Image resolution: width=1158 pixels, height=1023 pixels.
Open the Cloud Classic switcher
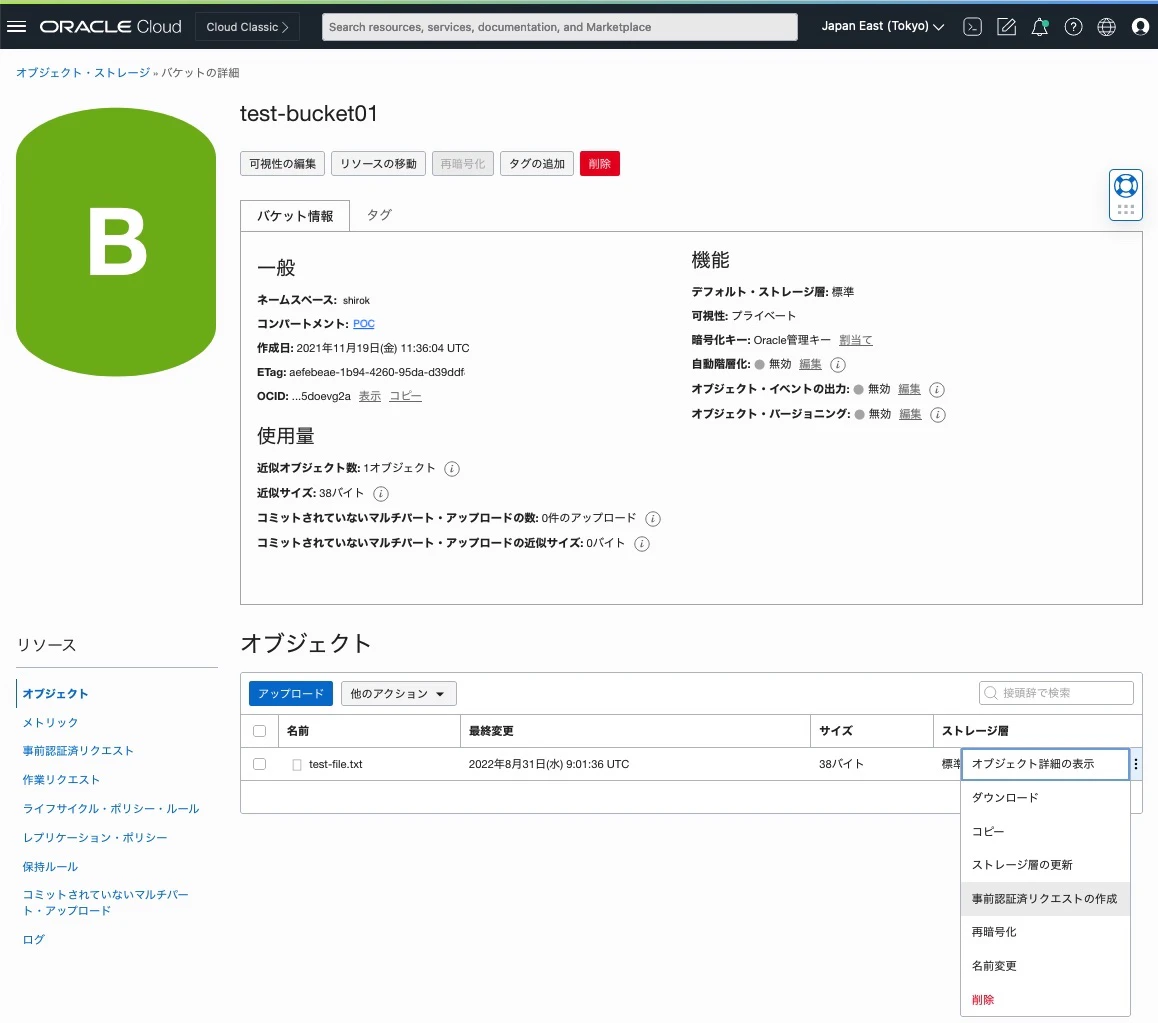click(247, 27)
